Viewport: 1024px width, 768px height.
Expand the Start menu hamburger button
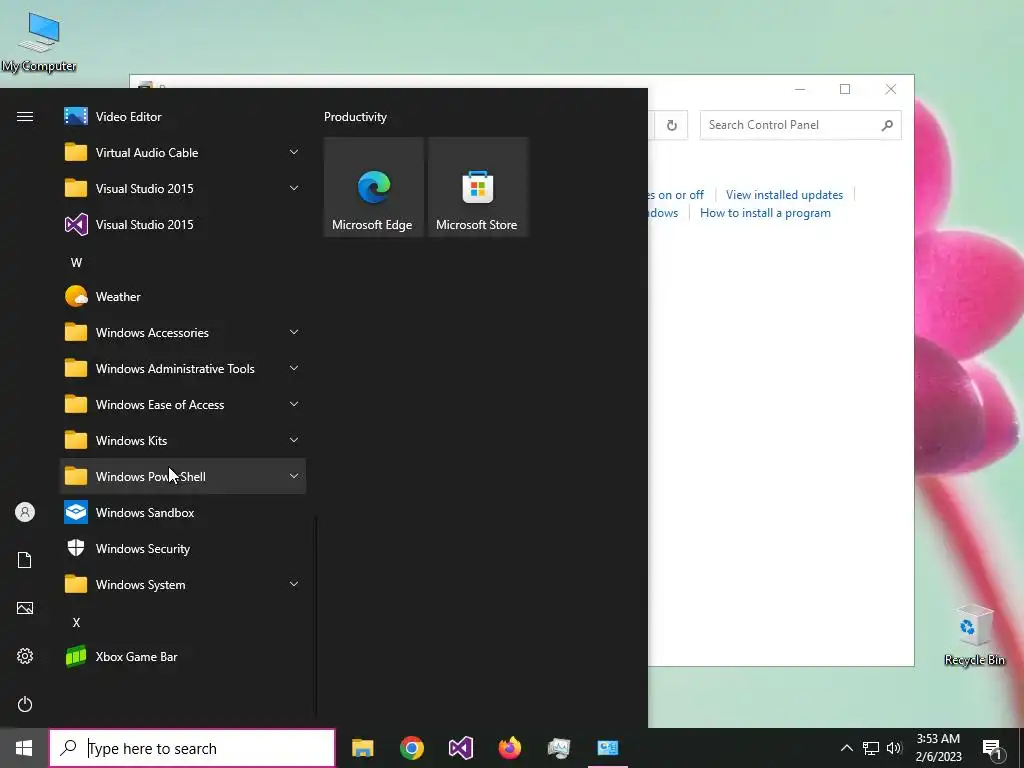click(25, 117)
